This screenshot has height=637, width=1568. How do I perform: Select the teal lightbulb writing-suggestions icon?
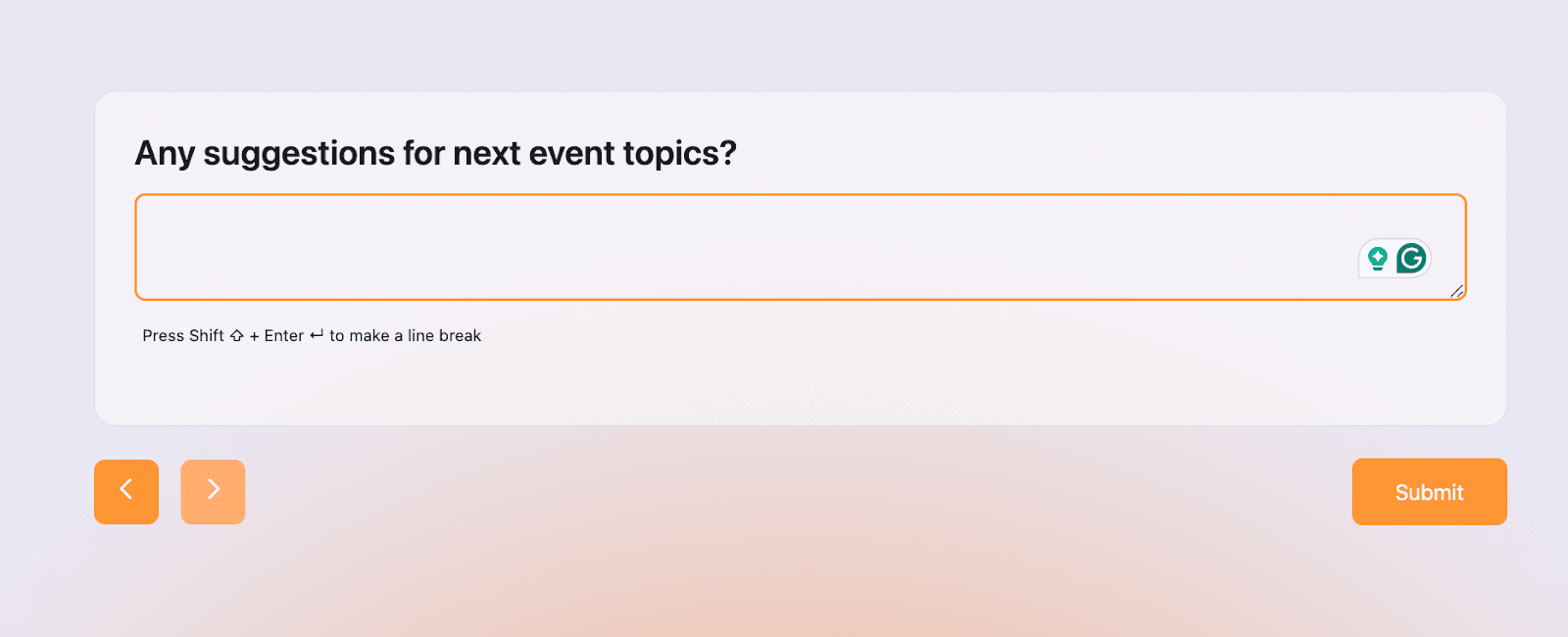click(1378, 258)
